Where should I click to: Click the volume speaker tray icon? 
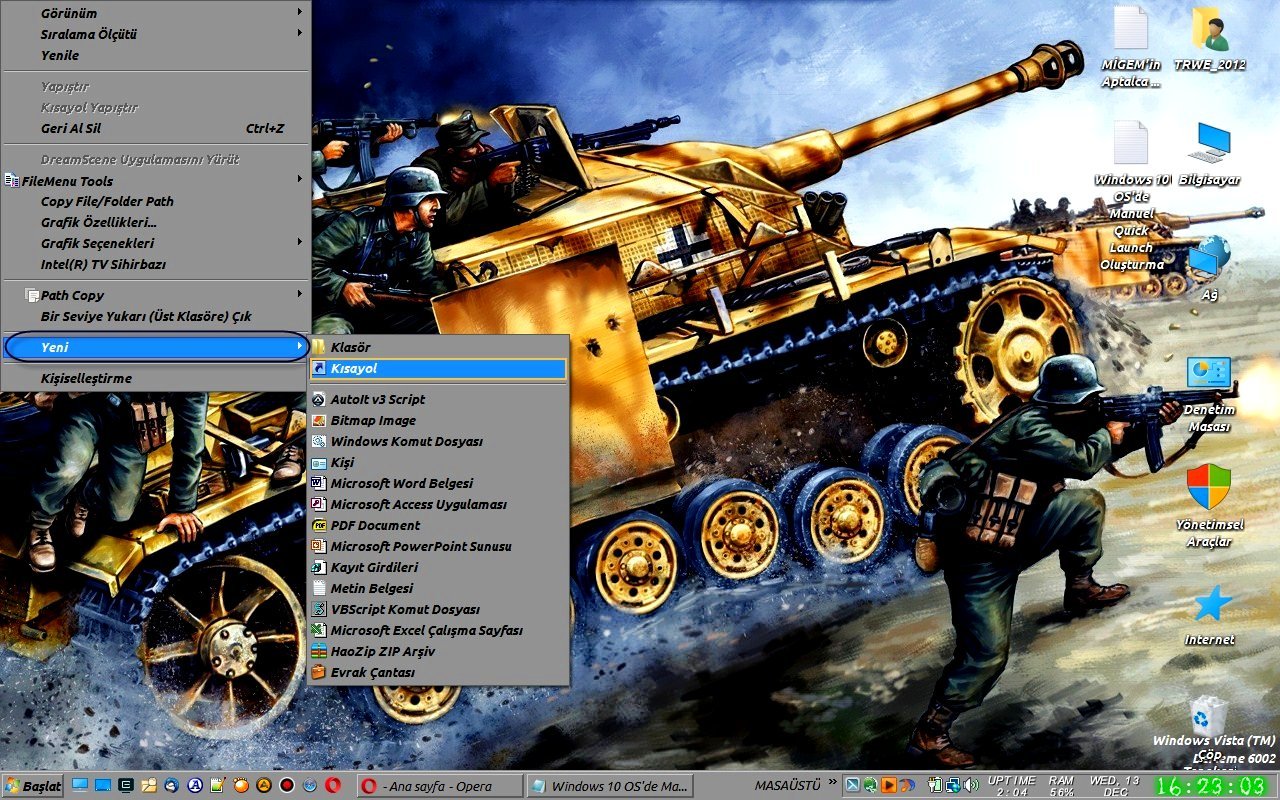point(970,785)
